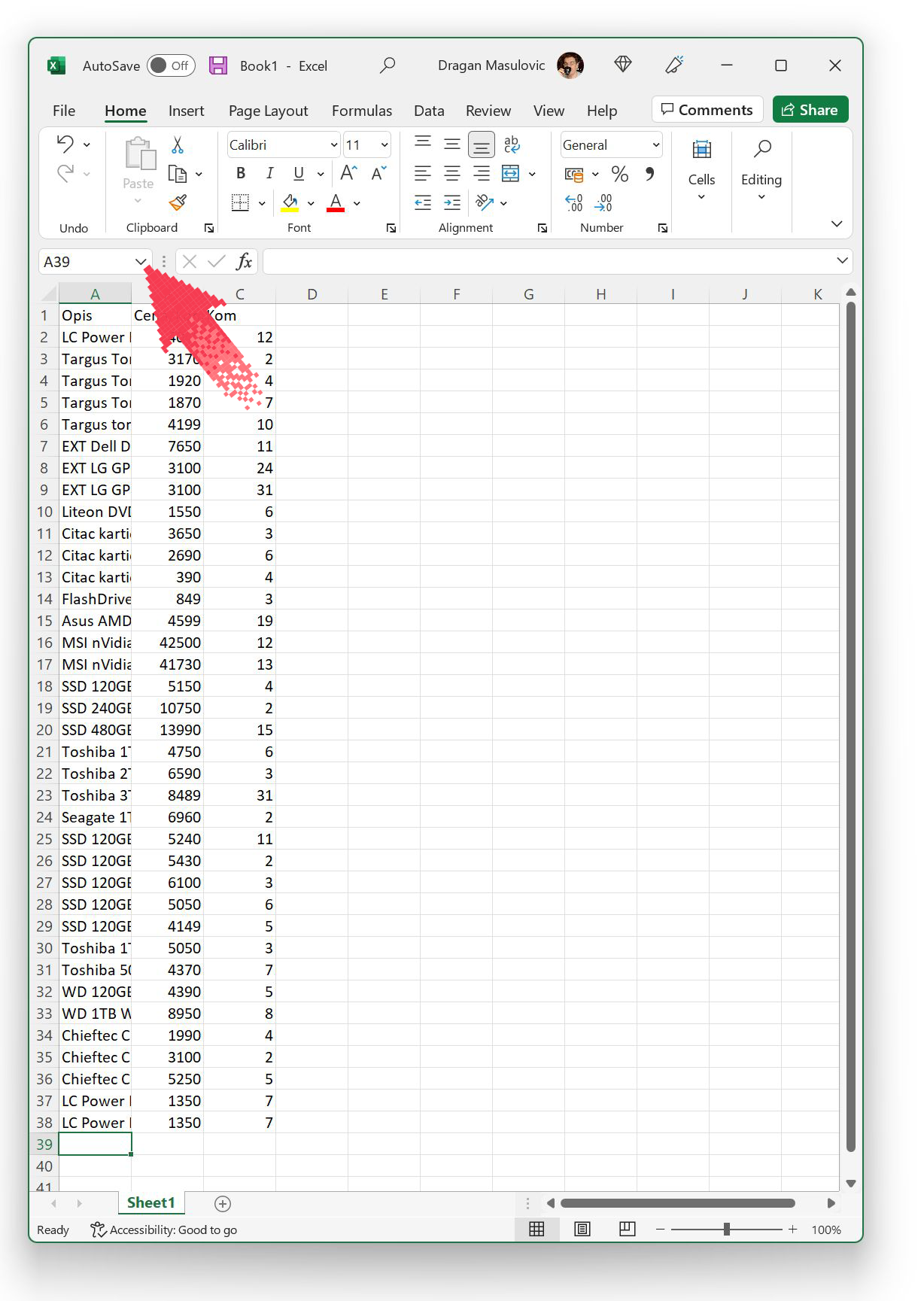Click the Save icon in title bar
Image resolution: width=924 pixels, height=1301 pixels.
click(x=218, y=65)
